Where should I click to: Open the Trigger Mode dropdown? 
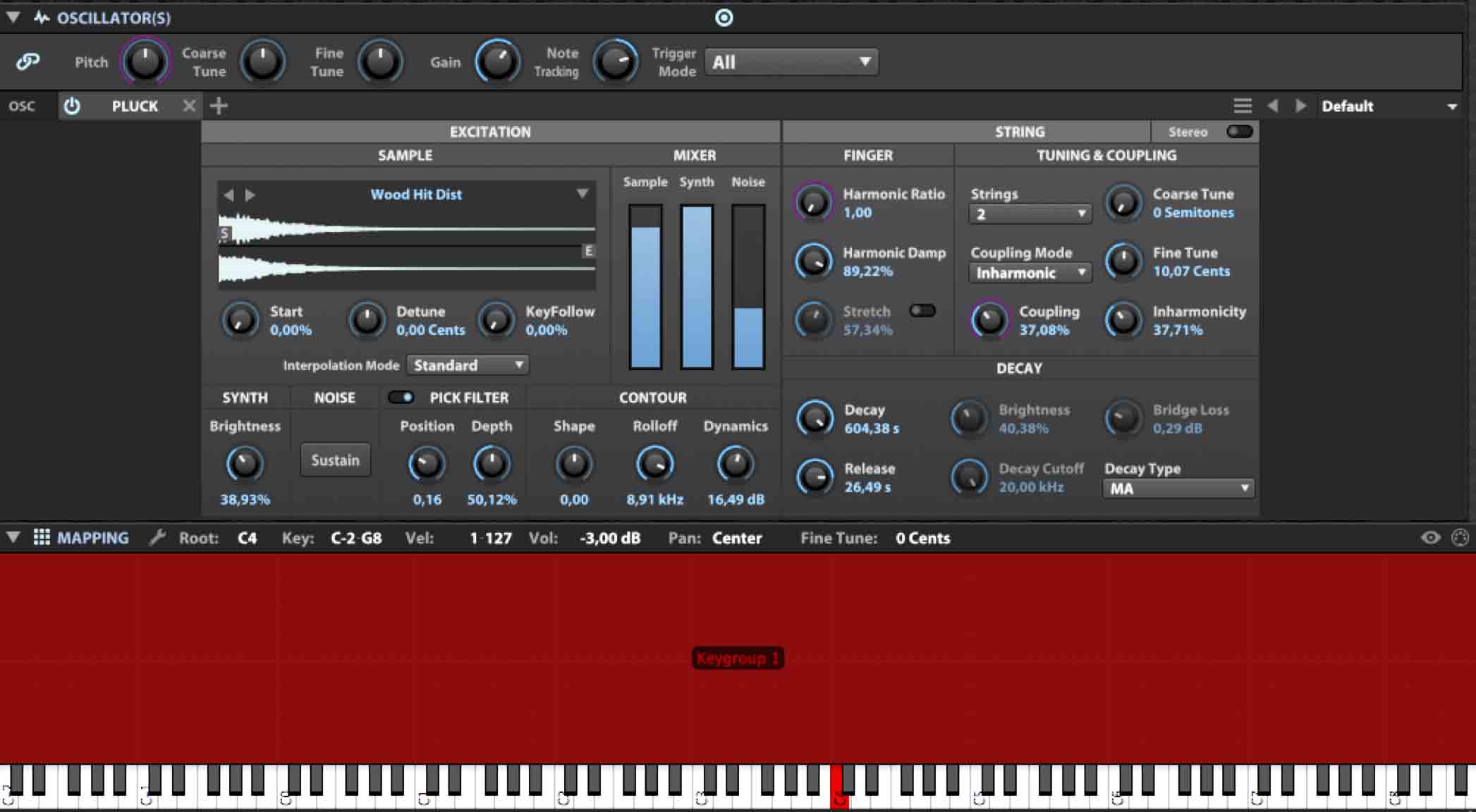(791, 62)
